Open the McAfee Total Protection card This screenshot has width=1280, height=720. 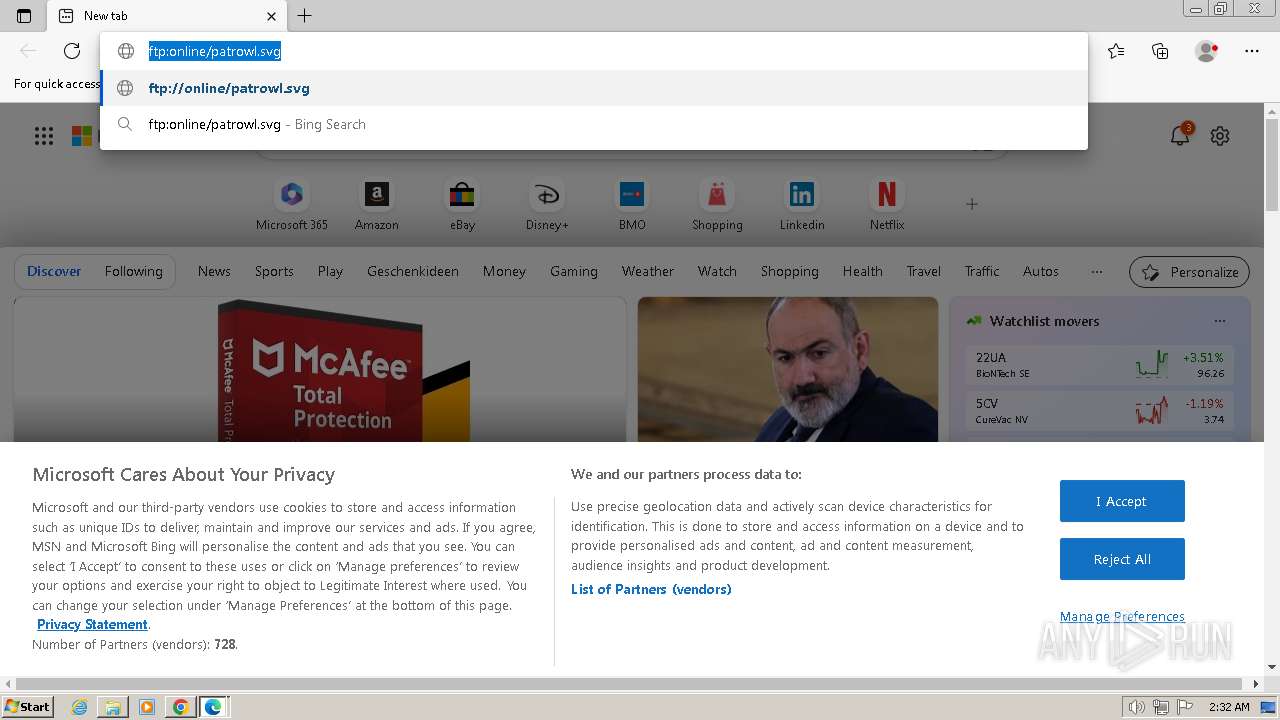click(x=320, y=369)
